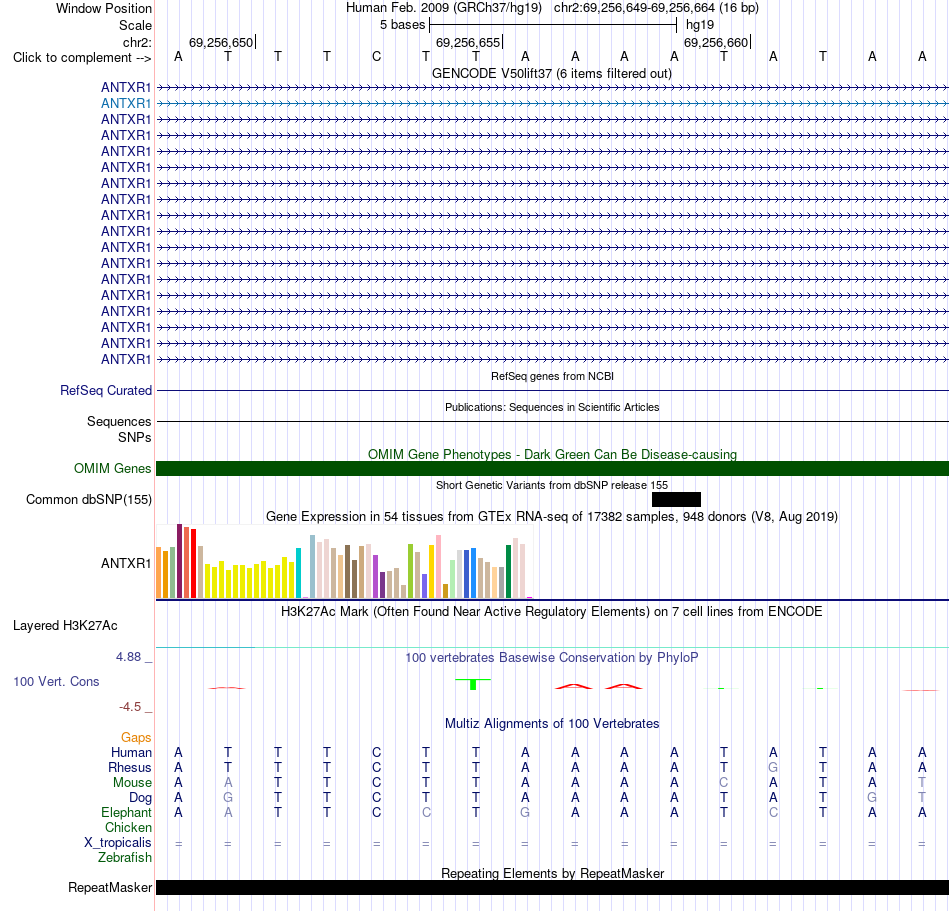Click the Scale label
This screenshot has width=950, height=911.
click(x=135, y=25)
